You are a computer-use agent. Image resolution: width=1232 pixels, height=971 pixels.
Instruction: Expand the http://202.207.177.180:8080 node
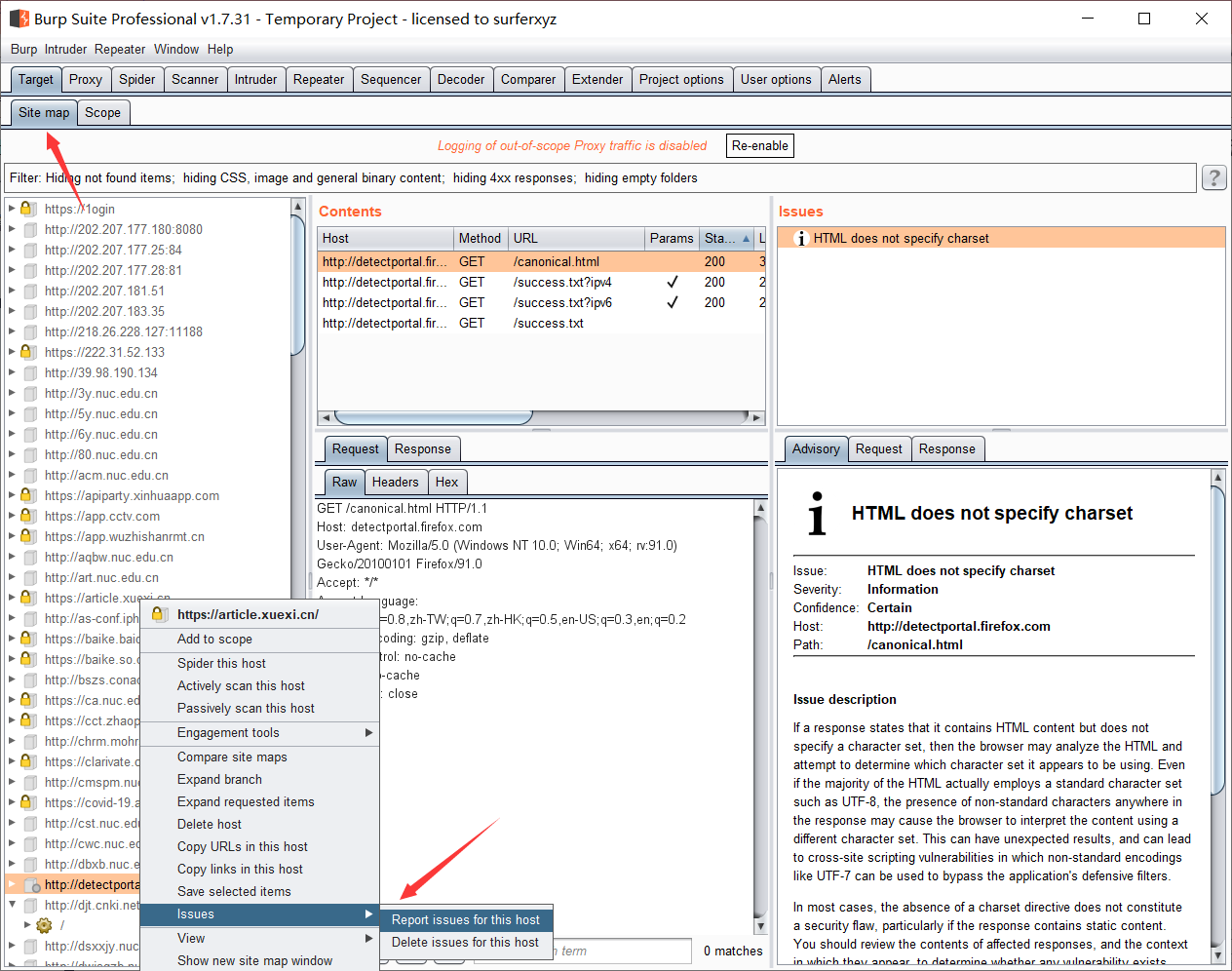click(12, 229)
